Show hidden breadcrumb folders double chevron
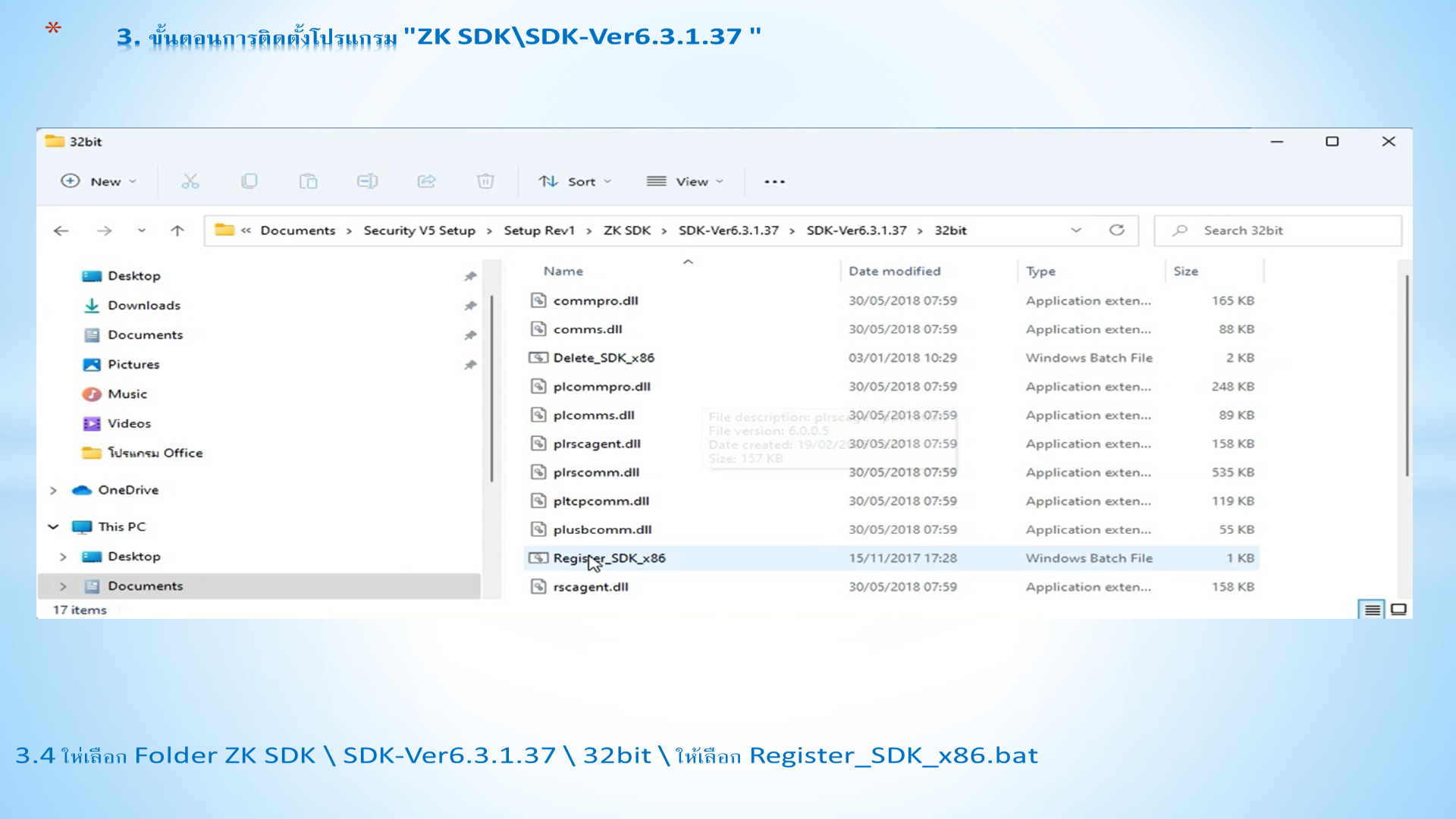The image size is (1456, 819). click(246, 231)
